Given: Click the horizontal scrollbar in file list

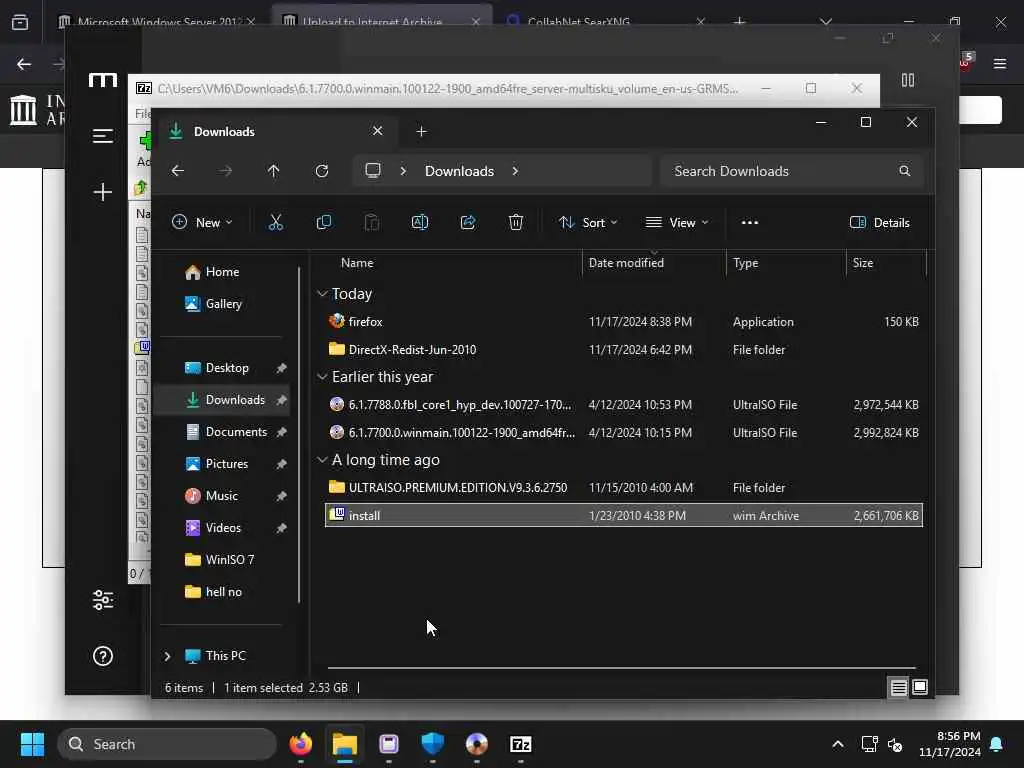Looking at the screenshot, I should [621, 668].
